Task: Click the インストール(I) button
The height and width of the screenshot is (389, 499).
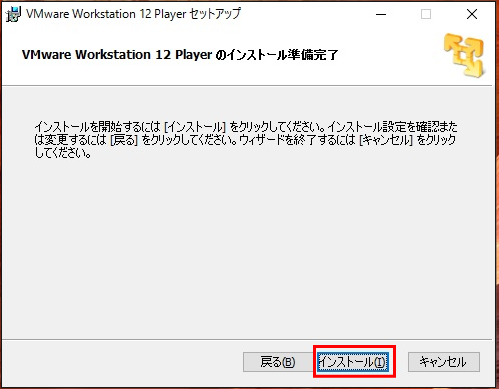Action: pos(353,362)
